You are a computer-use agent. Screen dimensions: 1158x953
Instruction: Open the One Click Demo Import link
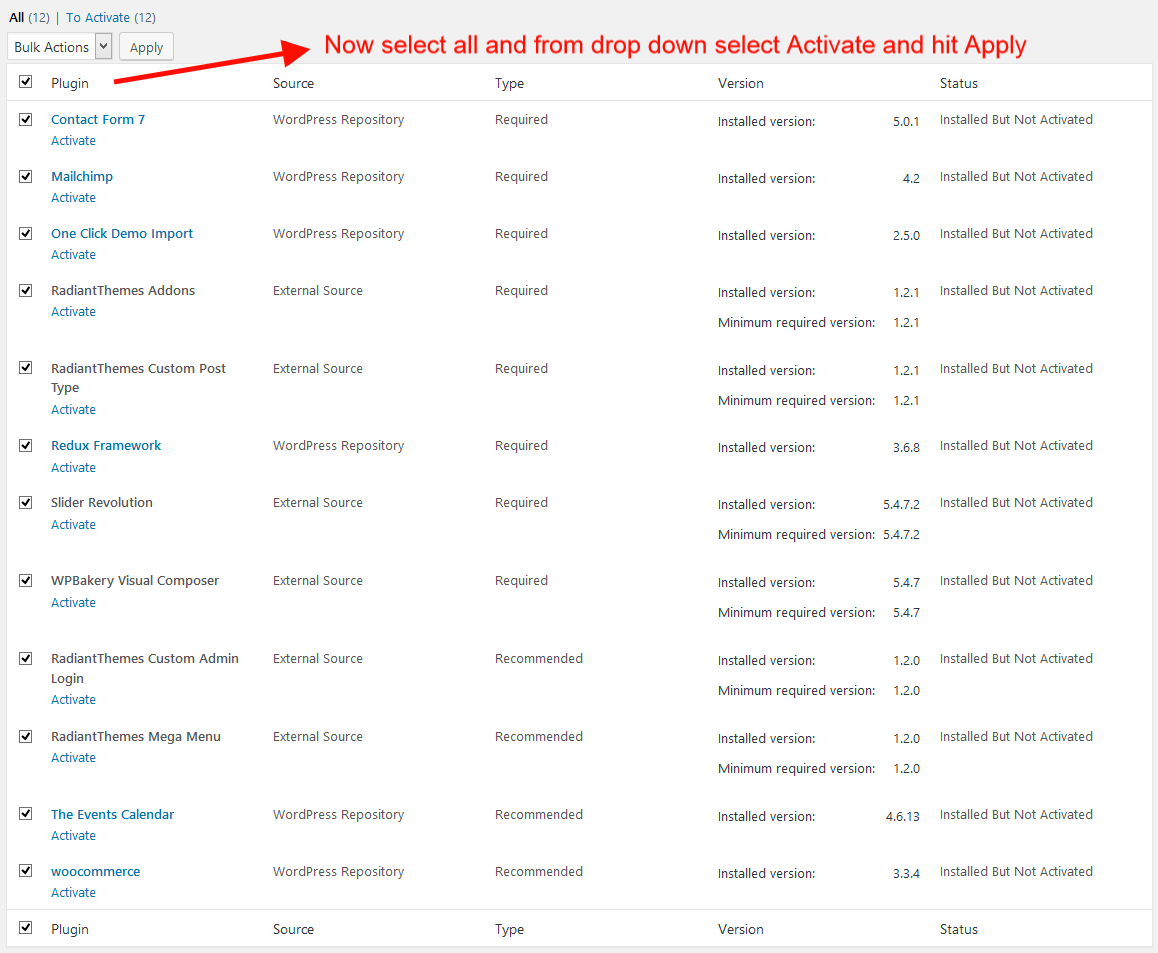coord(122,233)
